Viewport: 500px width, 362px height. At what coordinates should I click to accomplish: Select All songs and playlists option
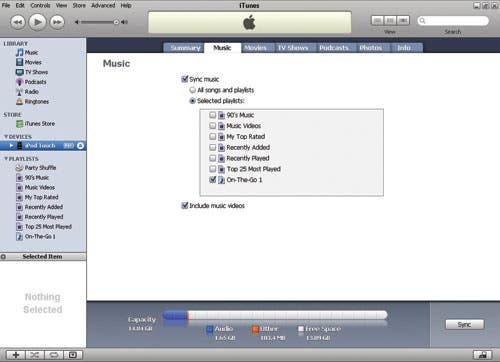pyautogui.click(x=192, y=90)
